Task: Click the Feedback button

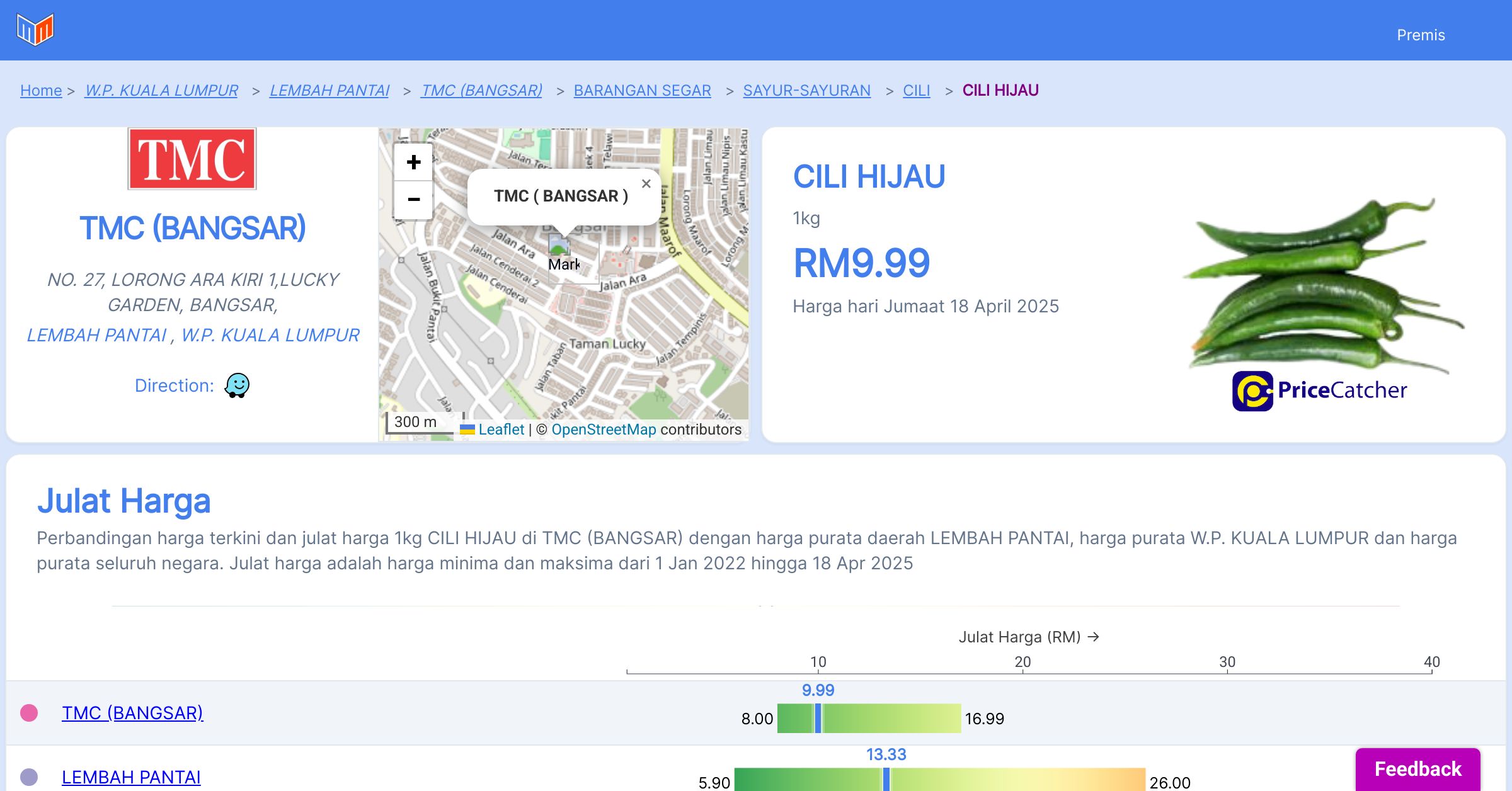Action: click(x=1417, y=769)
